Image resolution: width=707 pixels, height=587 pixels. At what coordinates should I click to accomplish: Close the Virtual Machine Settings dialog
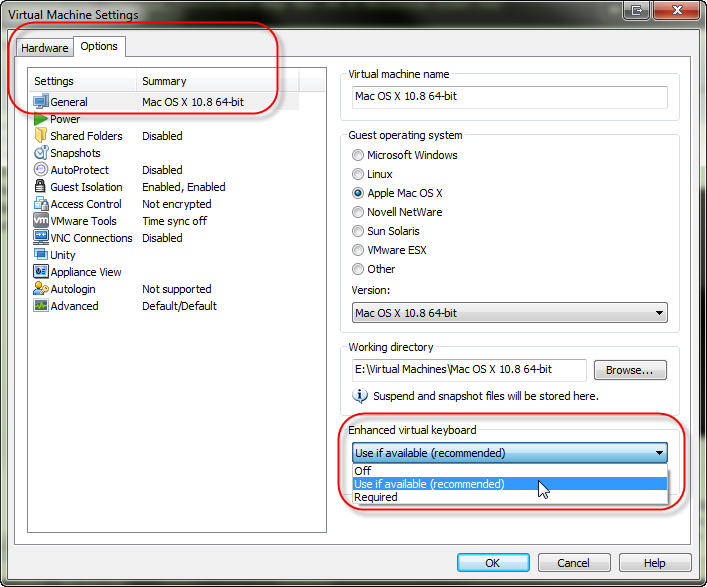[677, 10]
